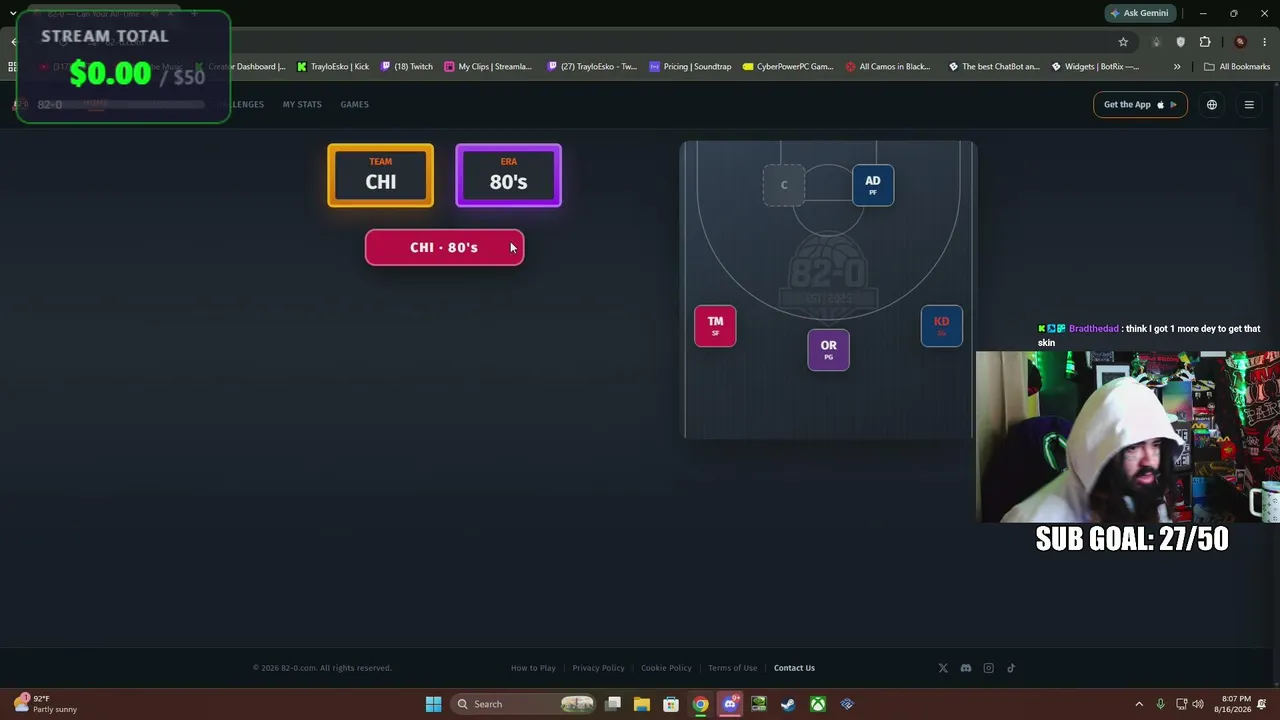Viewport: 1280px width, 720px height.
Task: Click the Get the App button
Action: tap(1140, 105)
